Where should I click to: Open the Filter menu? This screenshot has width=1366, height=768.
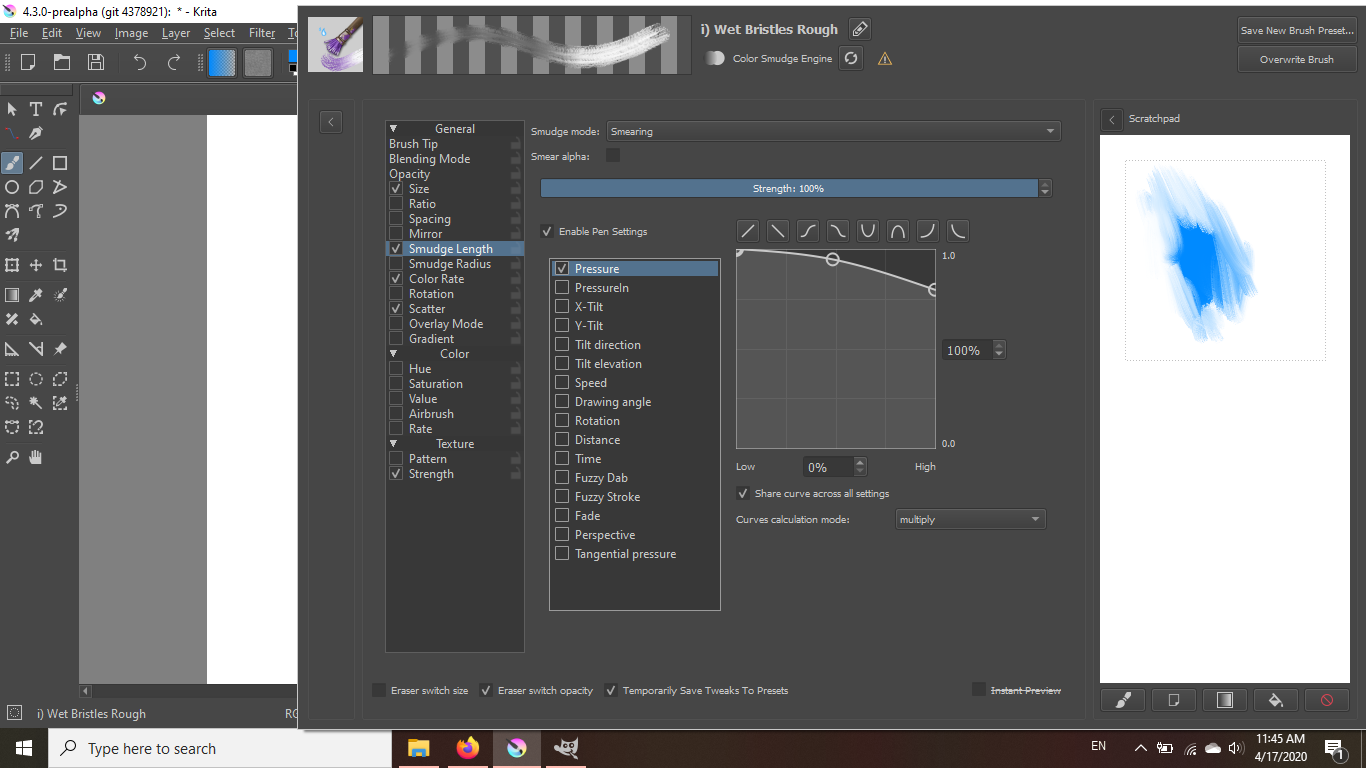point(262,33)
